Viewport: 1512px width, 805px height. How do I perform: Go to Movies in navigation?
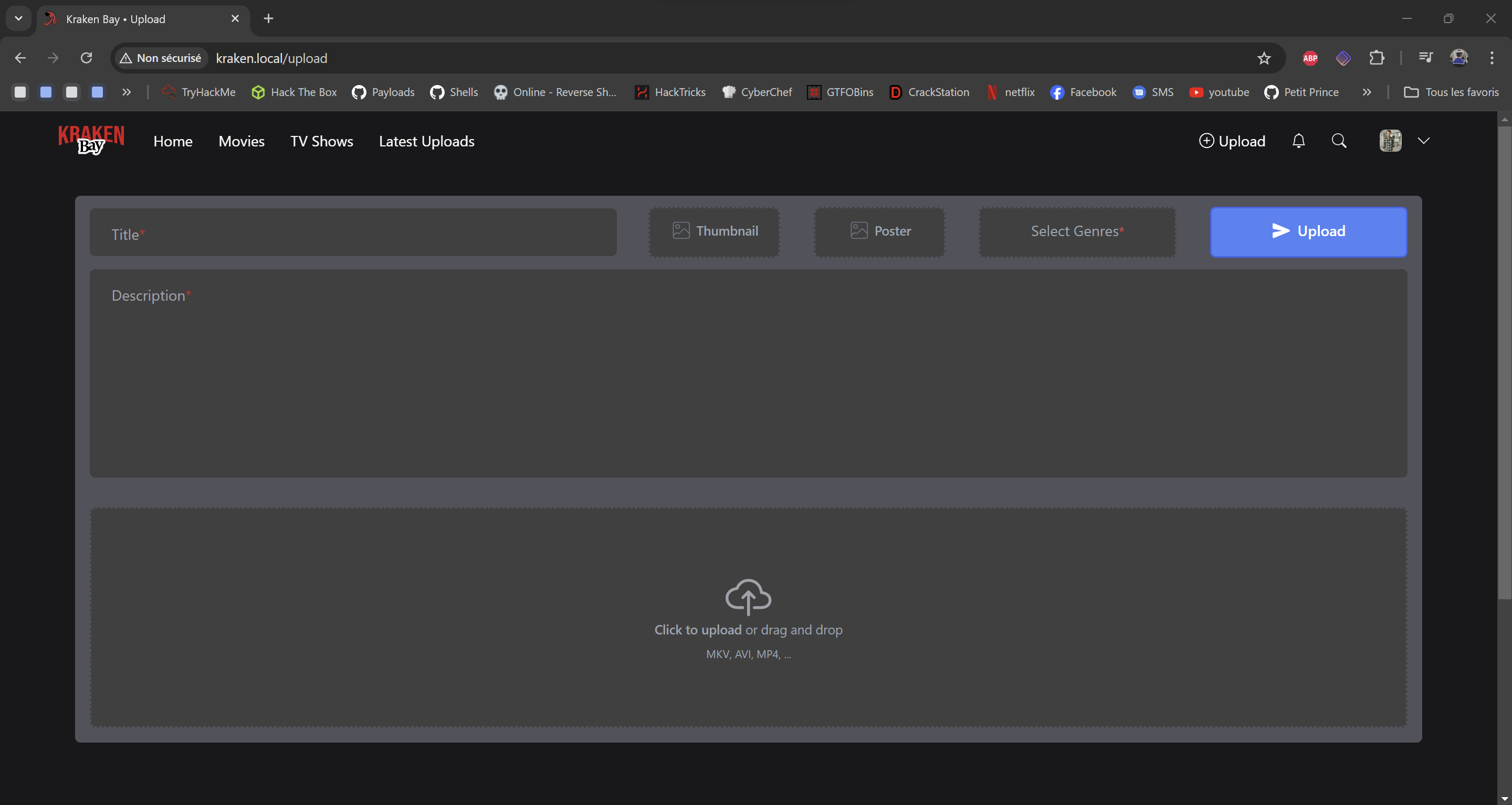(241, 141)
